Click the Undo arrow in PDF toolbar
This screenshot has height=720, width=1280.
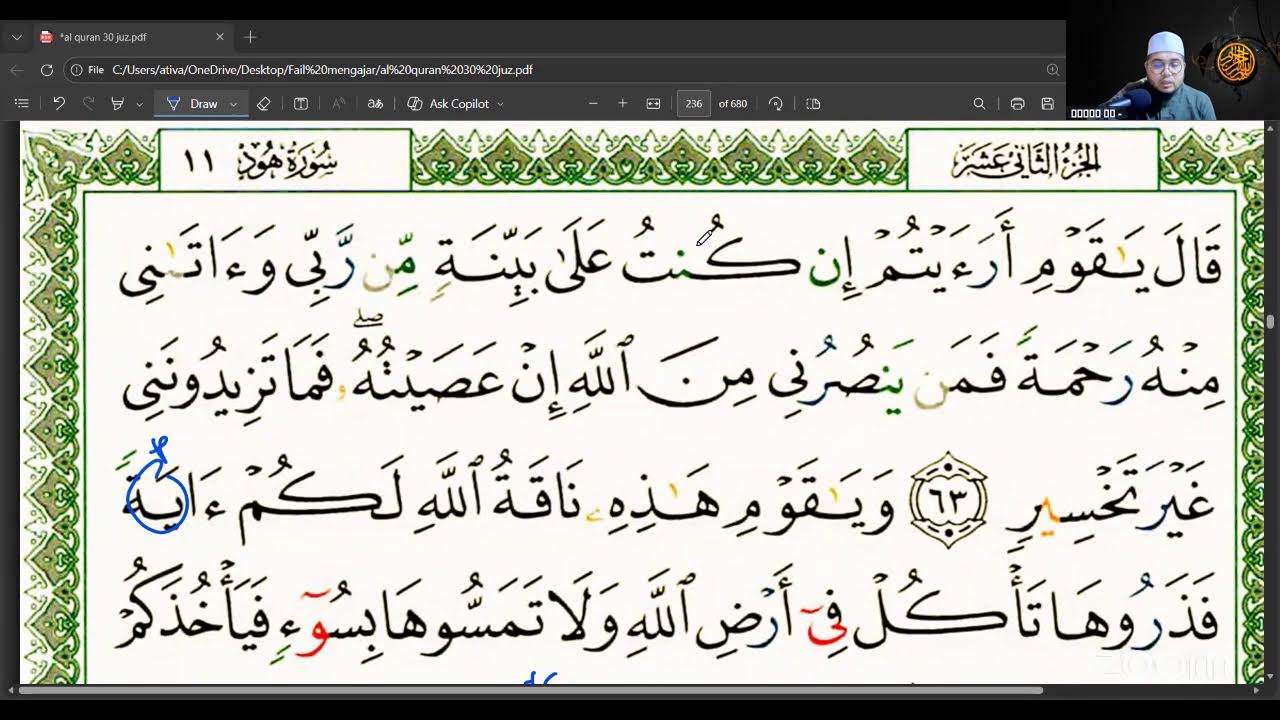pos(59,104)
